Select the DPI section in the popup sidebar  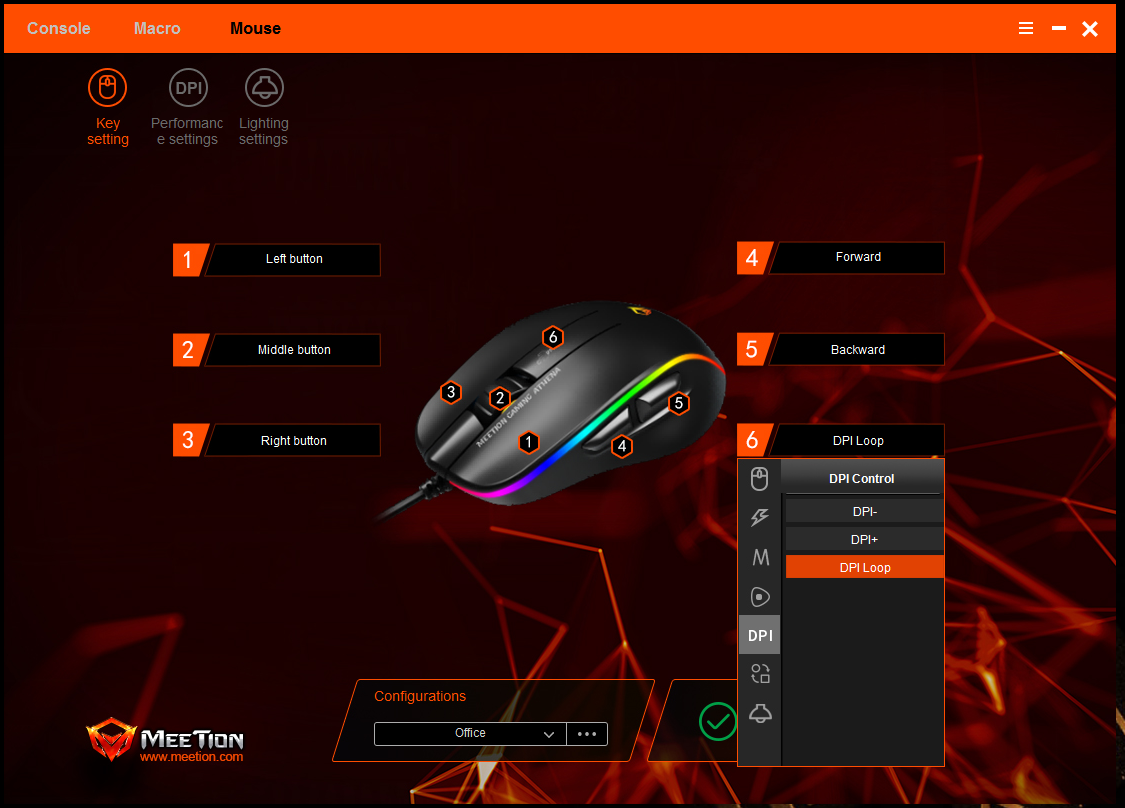pos(759,634)
